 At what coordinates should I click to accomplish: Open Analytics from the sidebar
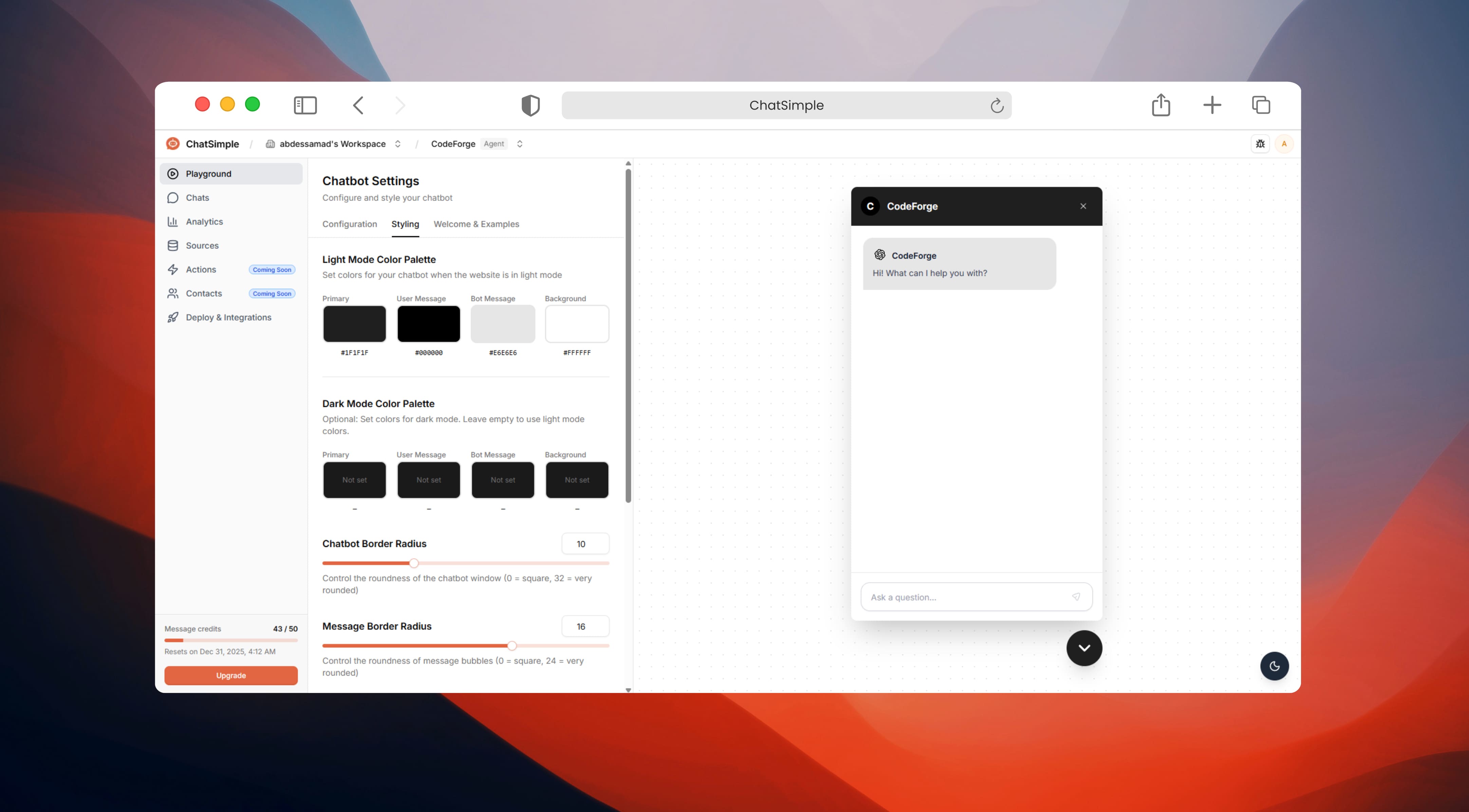204,221
